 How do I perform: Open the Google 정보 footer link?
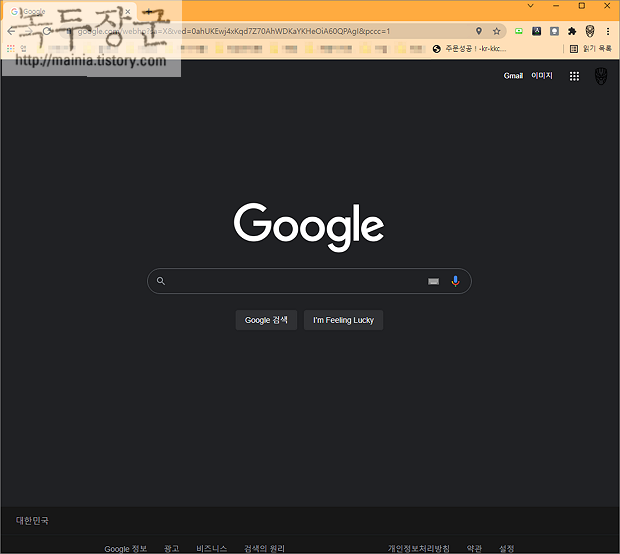pos(126,548)
